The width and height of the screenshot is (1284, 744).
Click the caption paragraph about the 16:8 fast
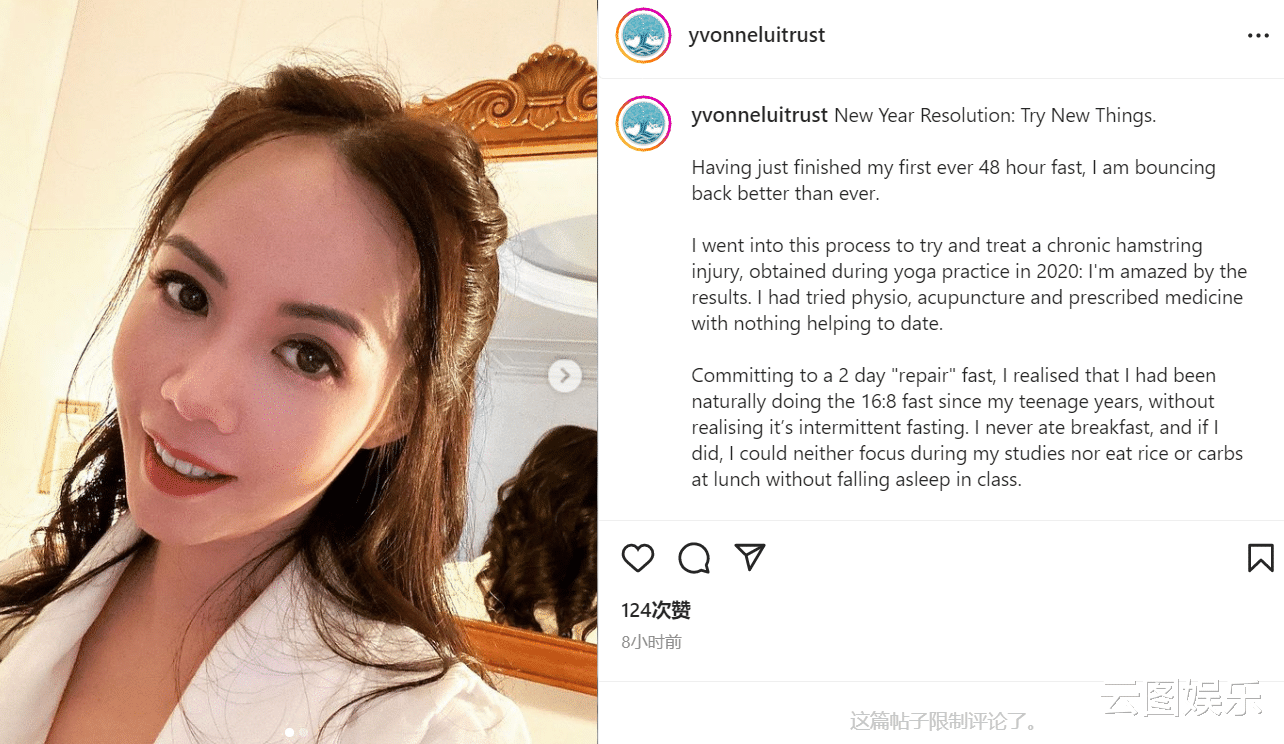[966, 427]
